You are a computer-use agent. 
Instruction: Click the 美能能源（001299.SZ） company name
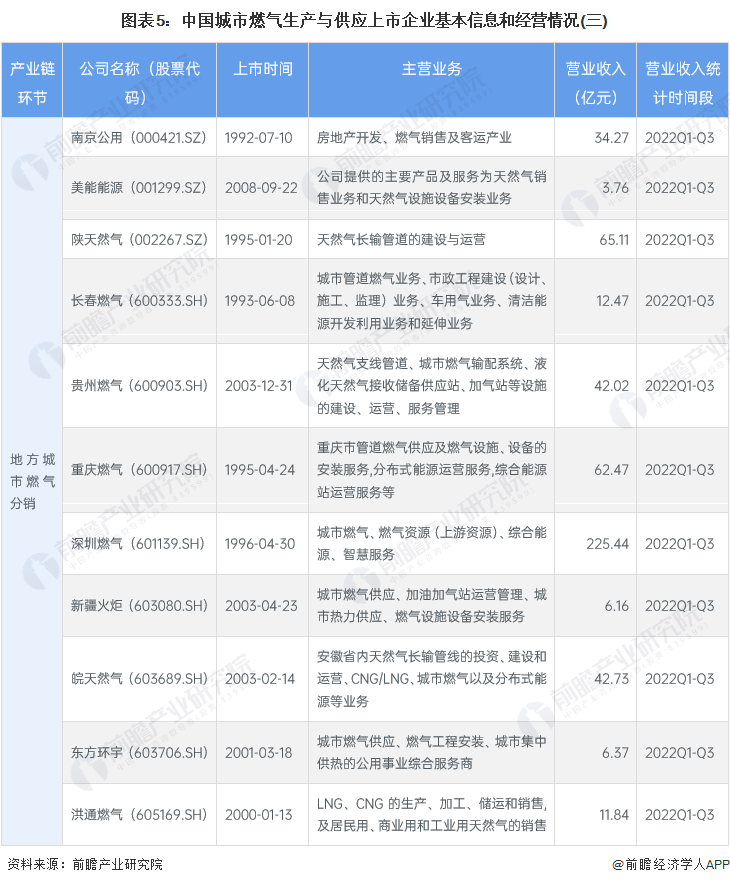coord(139,188)
